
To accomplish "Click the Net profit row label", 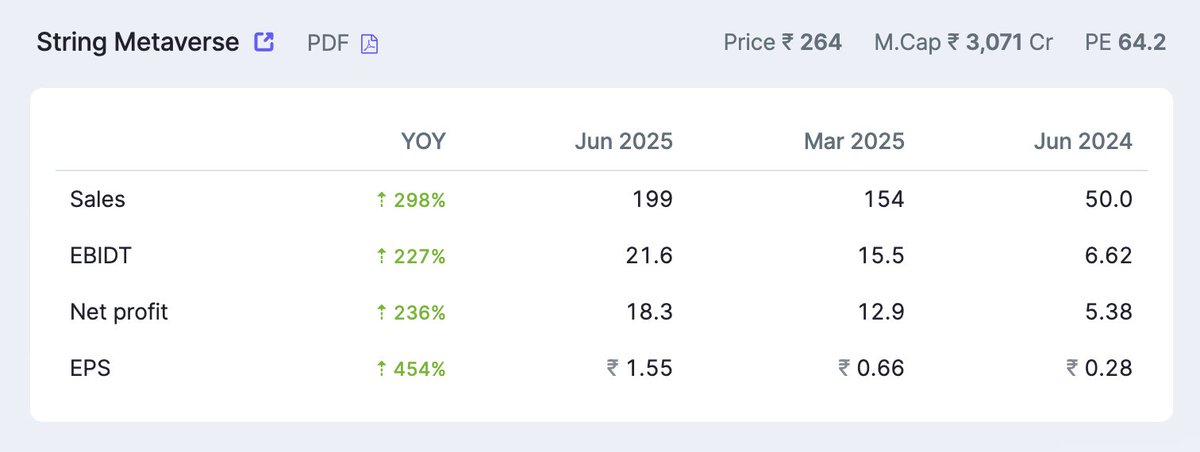I will click(x=119, y=312).
